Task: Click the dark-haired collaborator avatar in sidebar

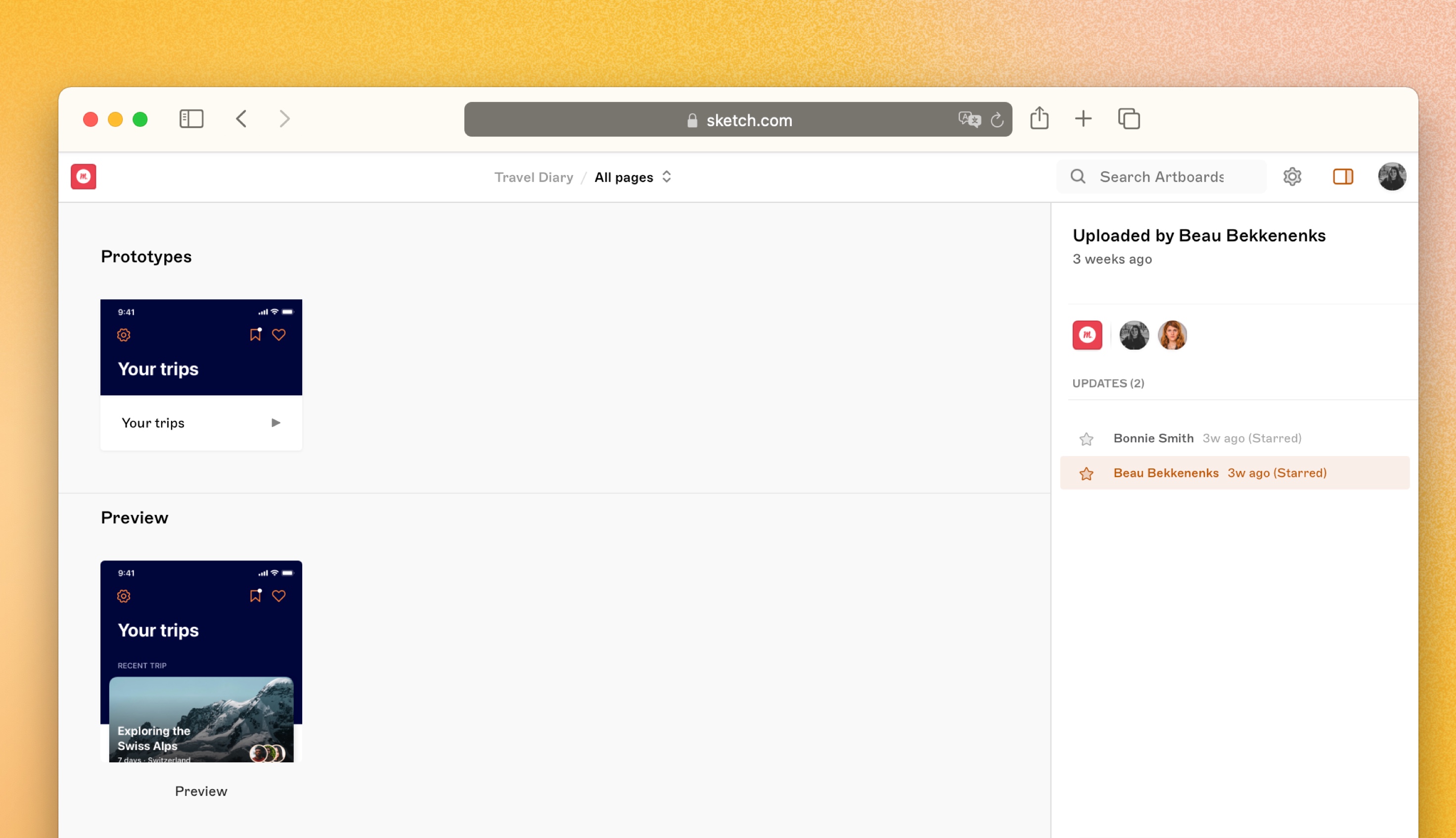Action: 1134,335
